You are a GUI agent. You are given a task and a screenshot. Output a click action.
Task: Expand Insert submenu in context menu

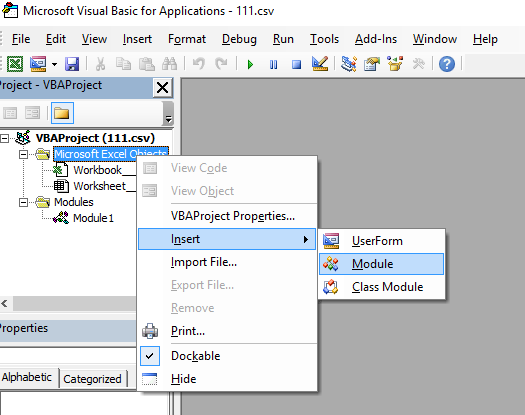(x=227, y=239)
